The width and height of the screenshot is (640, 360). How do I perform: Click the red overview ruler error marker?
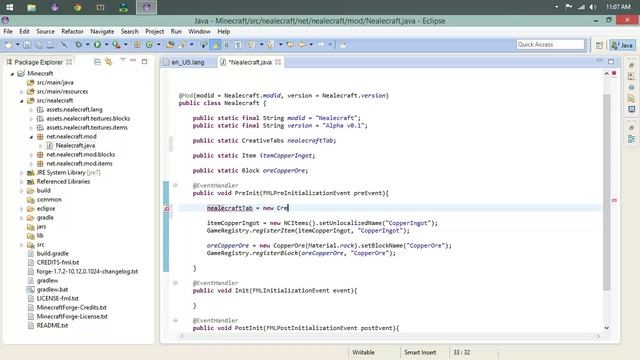614,200
